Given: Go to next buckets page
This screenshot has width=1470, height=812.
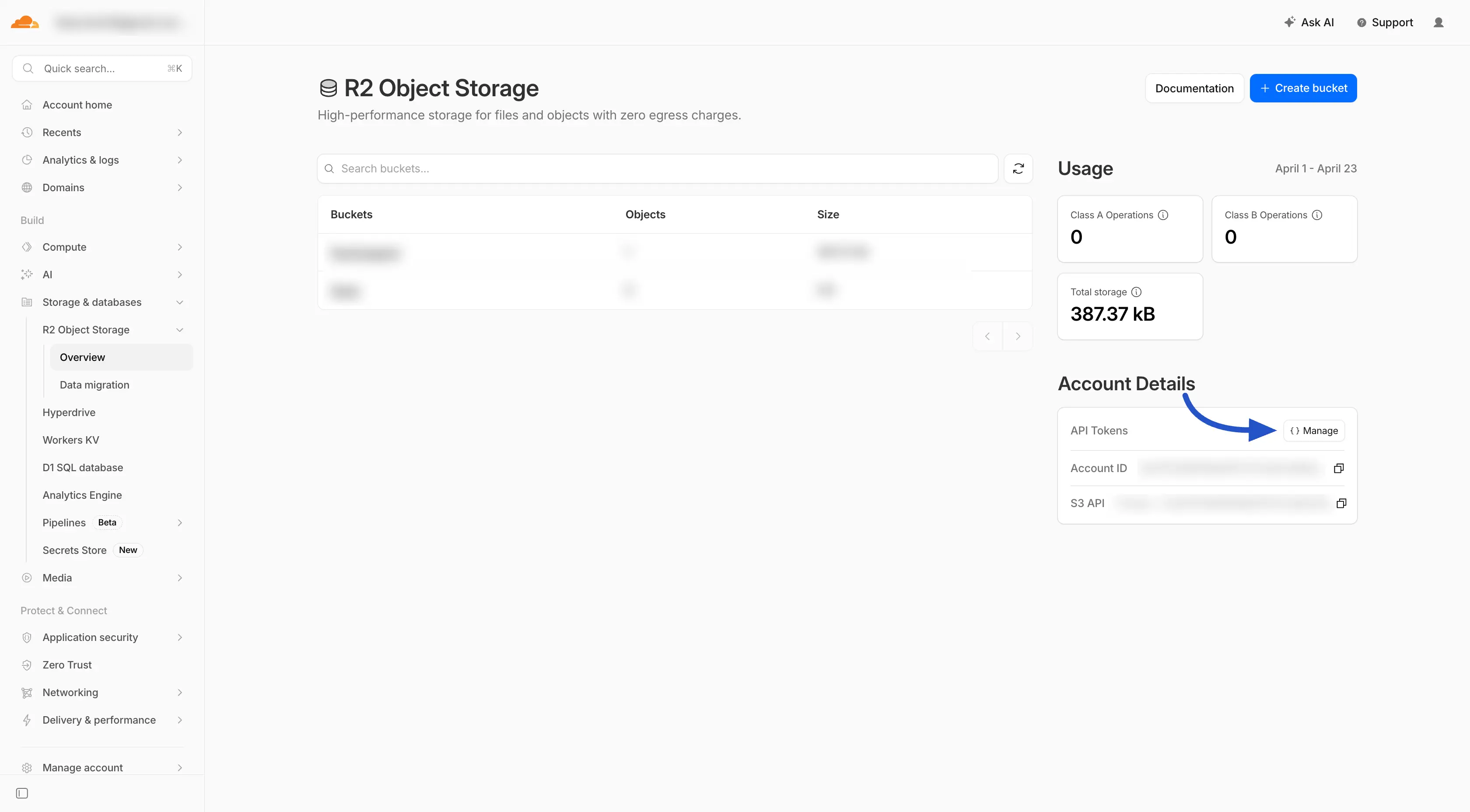Looking at the screenshot, I should [1018, 336].
